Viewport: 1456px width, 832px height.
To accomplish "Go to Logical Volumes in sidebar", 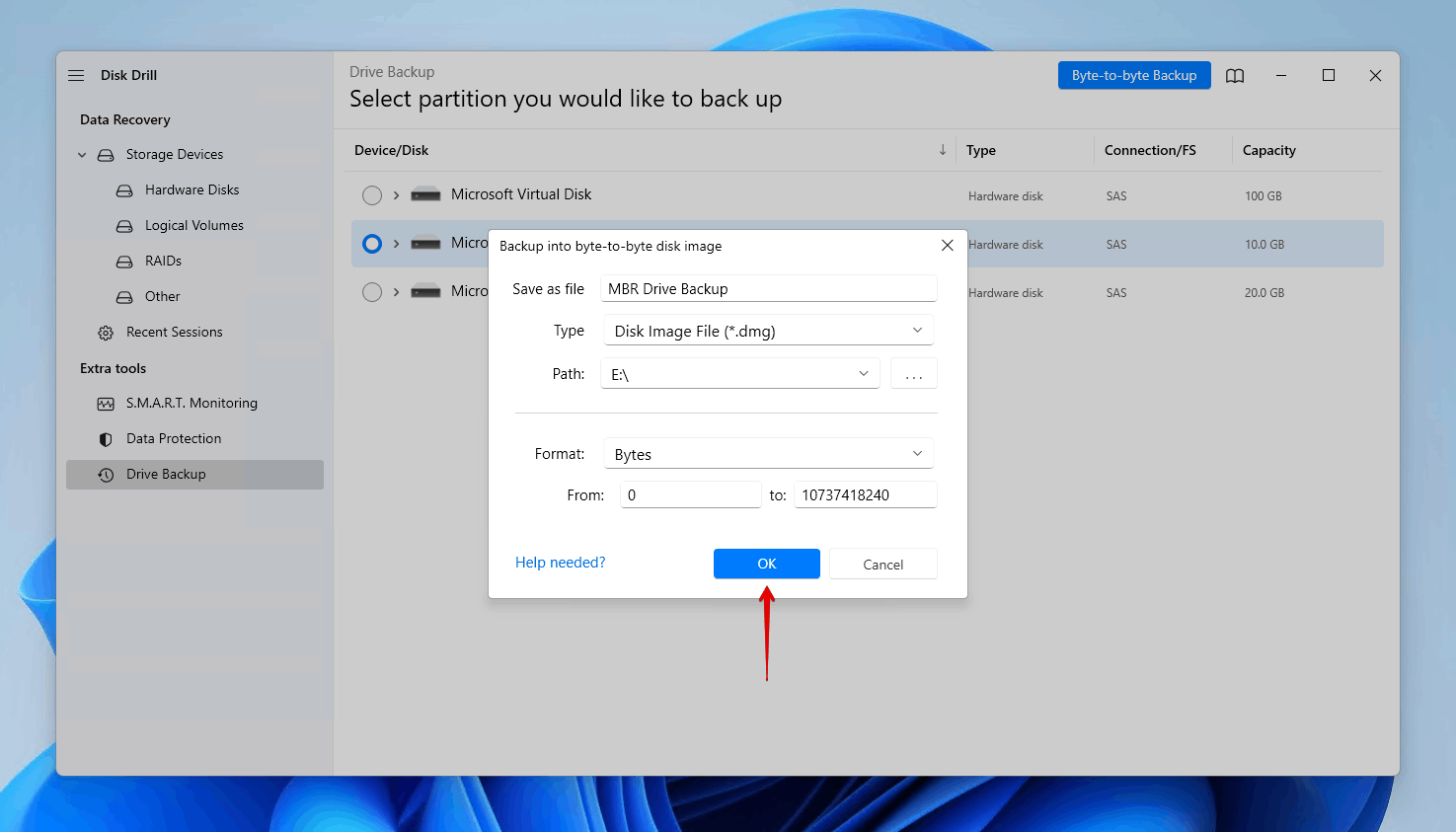I will pyautogui.click(x=193, y=225).
